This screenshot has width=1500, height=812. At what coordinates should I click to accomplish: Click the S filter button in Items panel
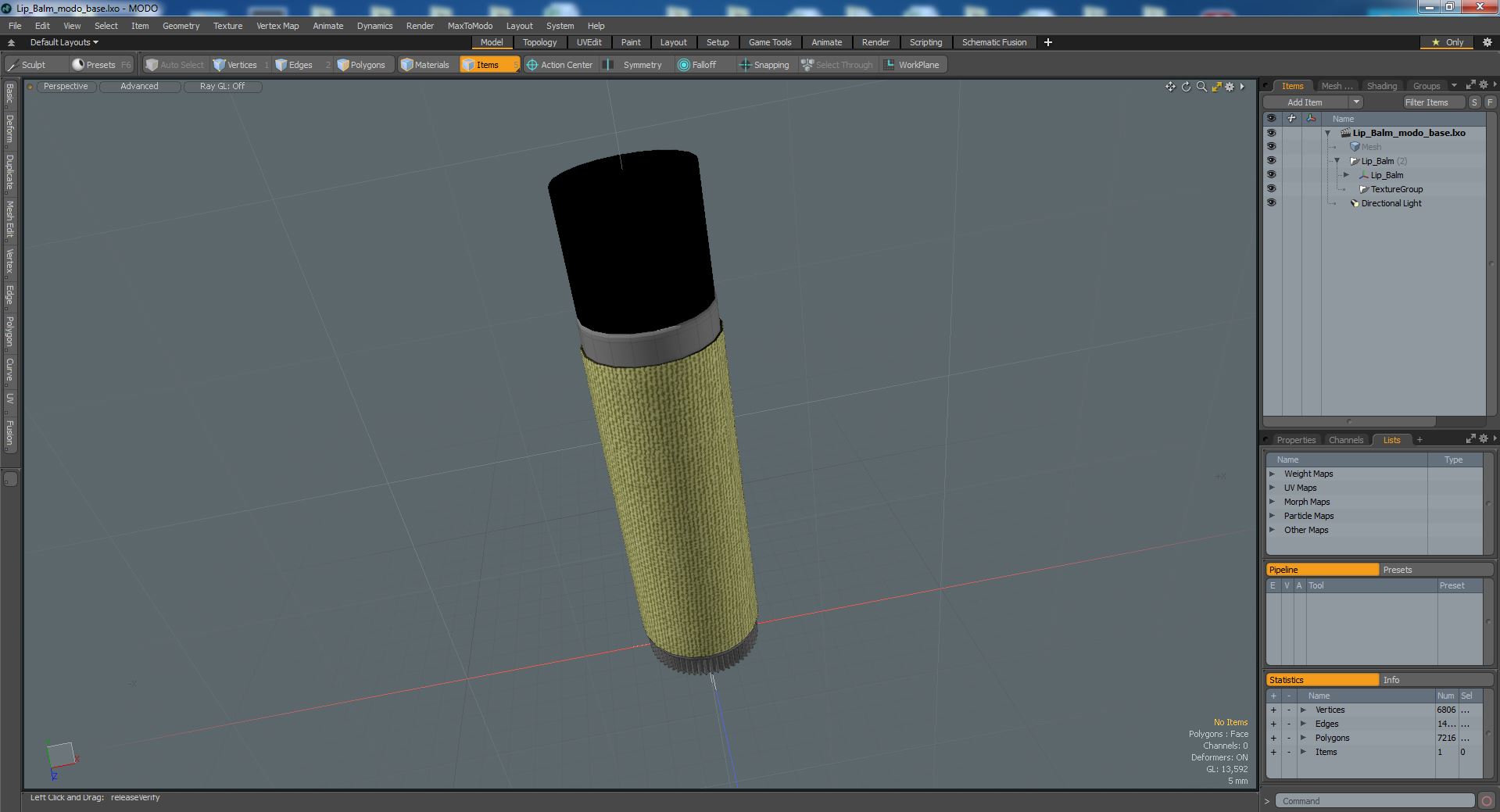1474,102
